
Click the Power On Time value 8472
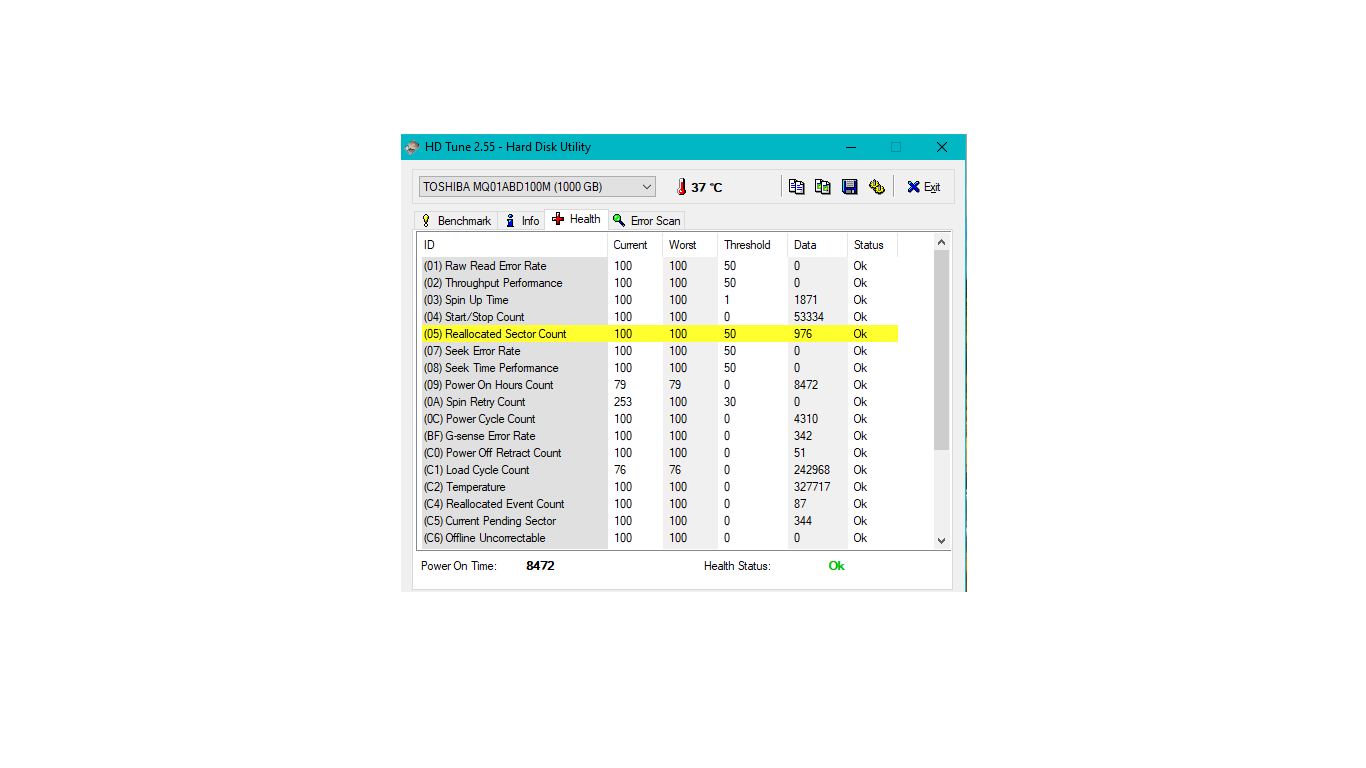pyautogui.click(x=540, y=566)
